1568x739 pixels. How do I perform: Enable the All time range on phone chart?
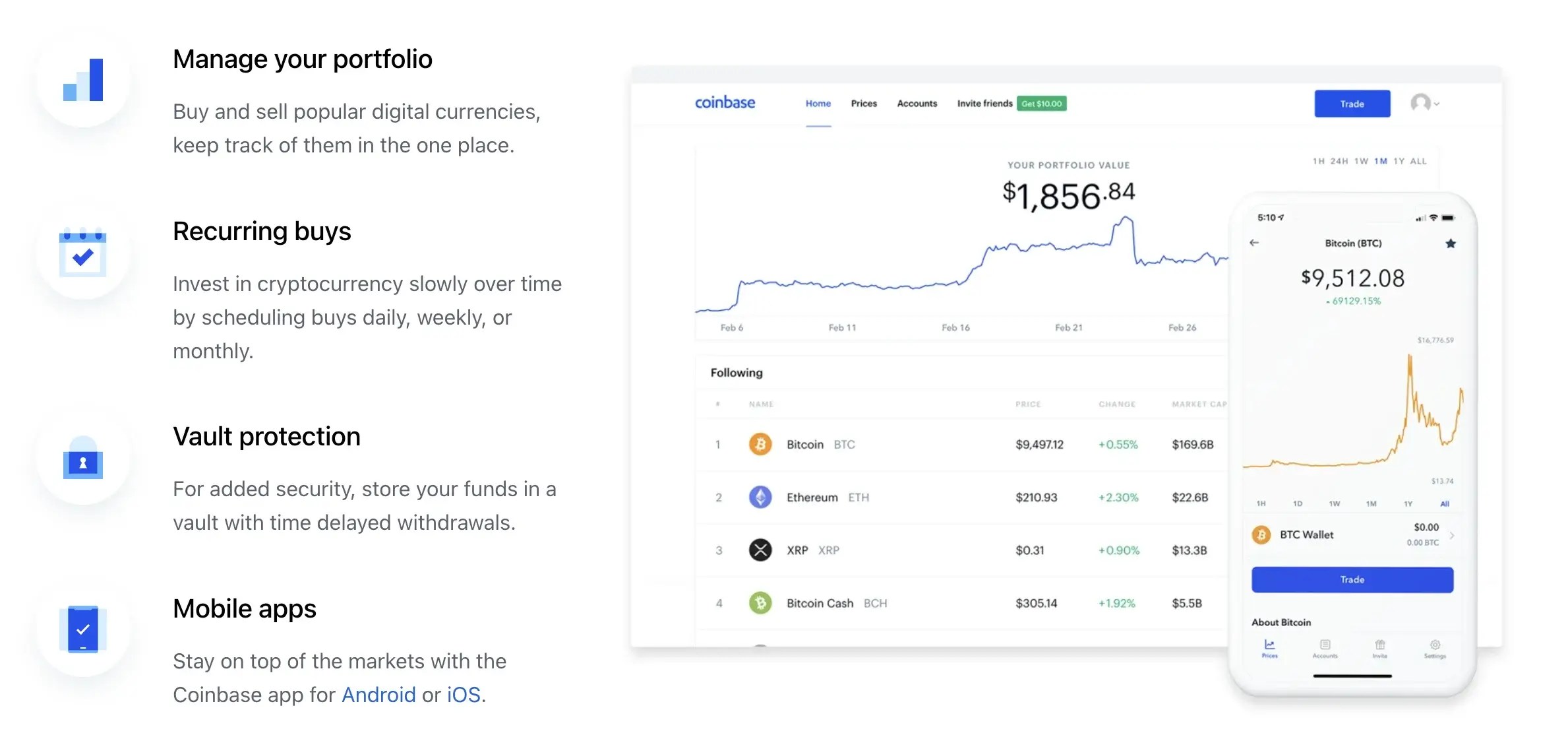1444,503
